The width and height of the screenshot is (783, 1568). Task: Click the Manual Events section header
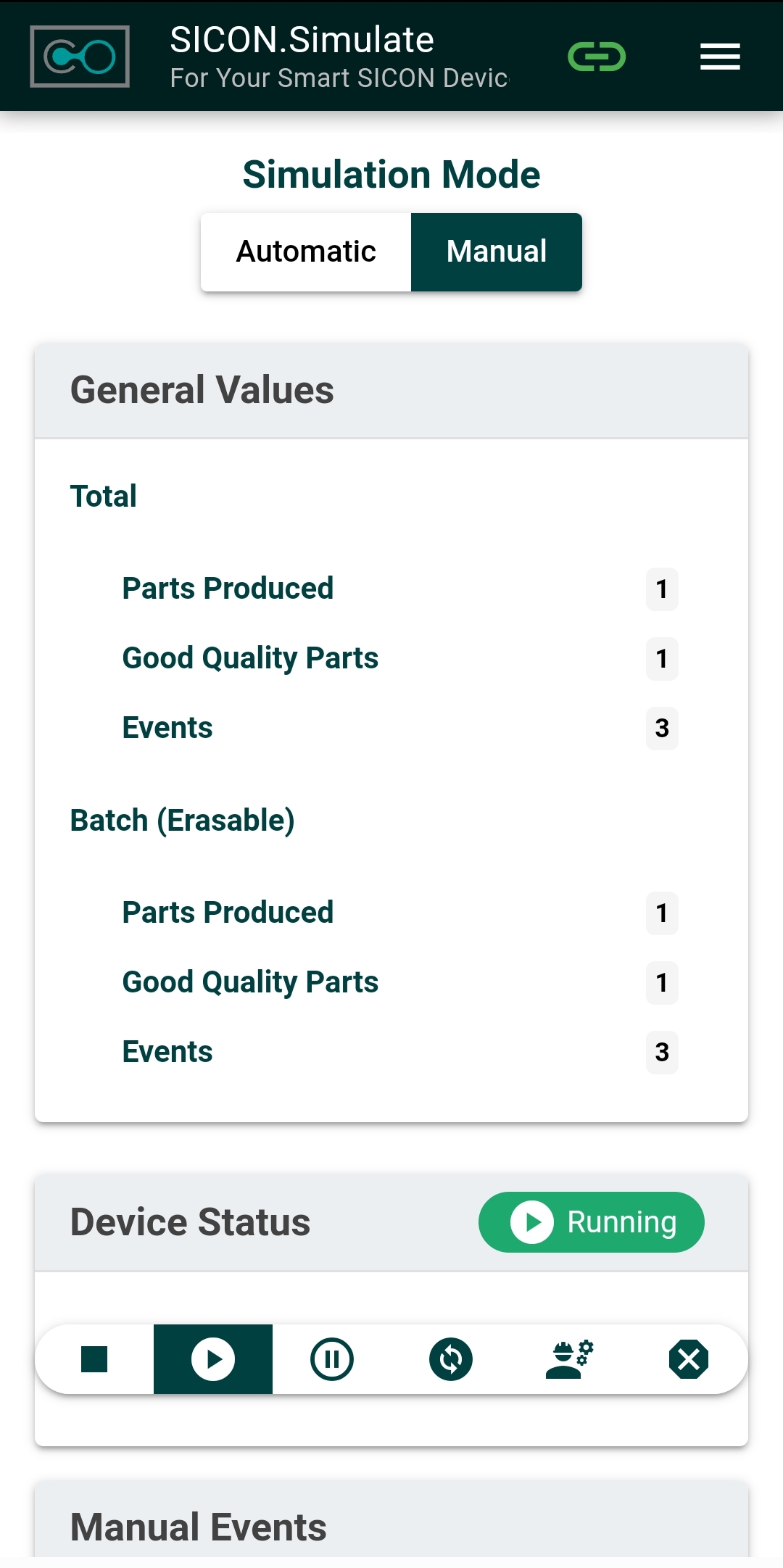tap(199, 1527)
